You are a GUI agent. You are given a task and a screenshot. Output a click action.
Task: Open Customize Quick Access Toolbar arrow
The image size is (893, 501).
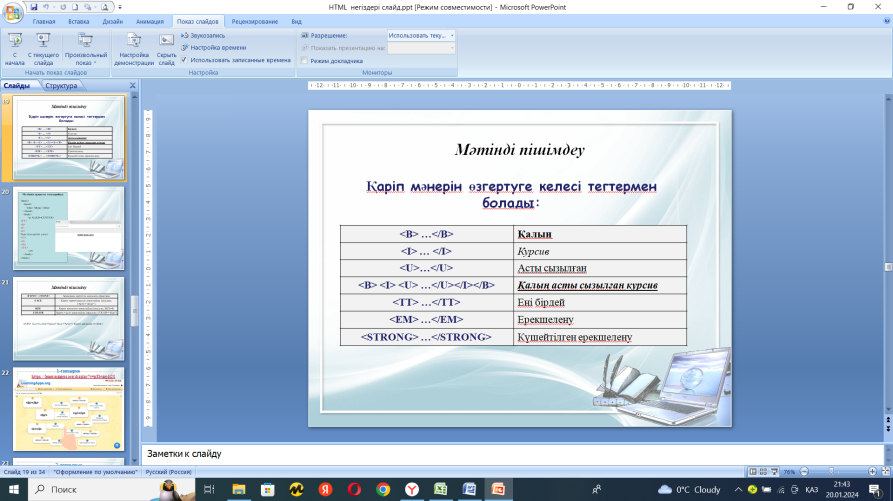point(120,7)
